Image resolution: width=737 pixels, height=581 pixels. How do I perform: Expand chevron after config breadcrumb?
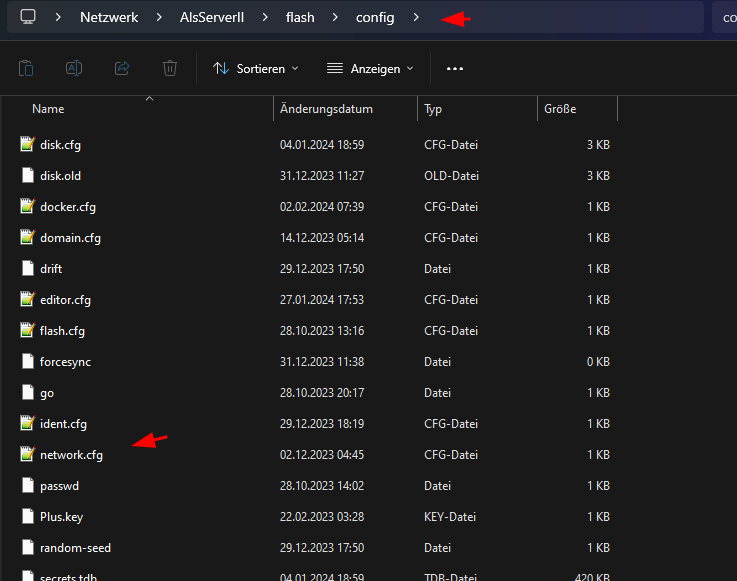point(416,17)
